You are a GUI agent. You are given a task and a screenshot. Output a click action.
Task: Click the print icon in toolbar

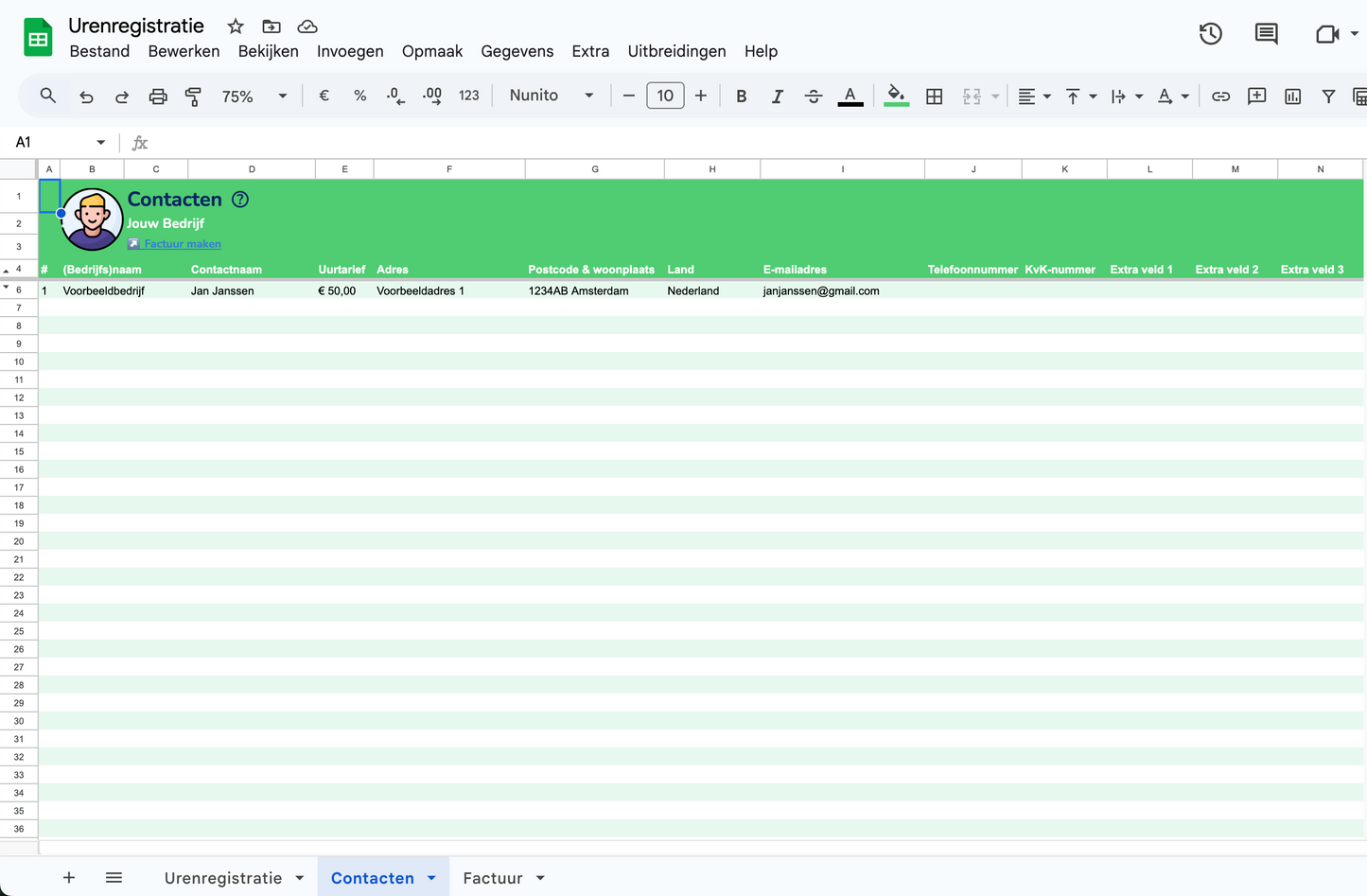[158, 97]
